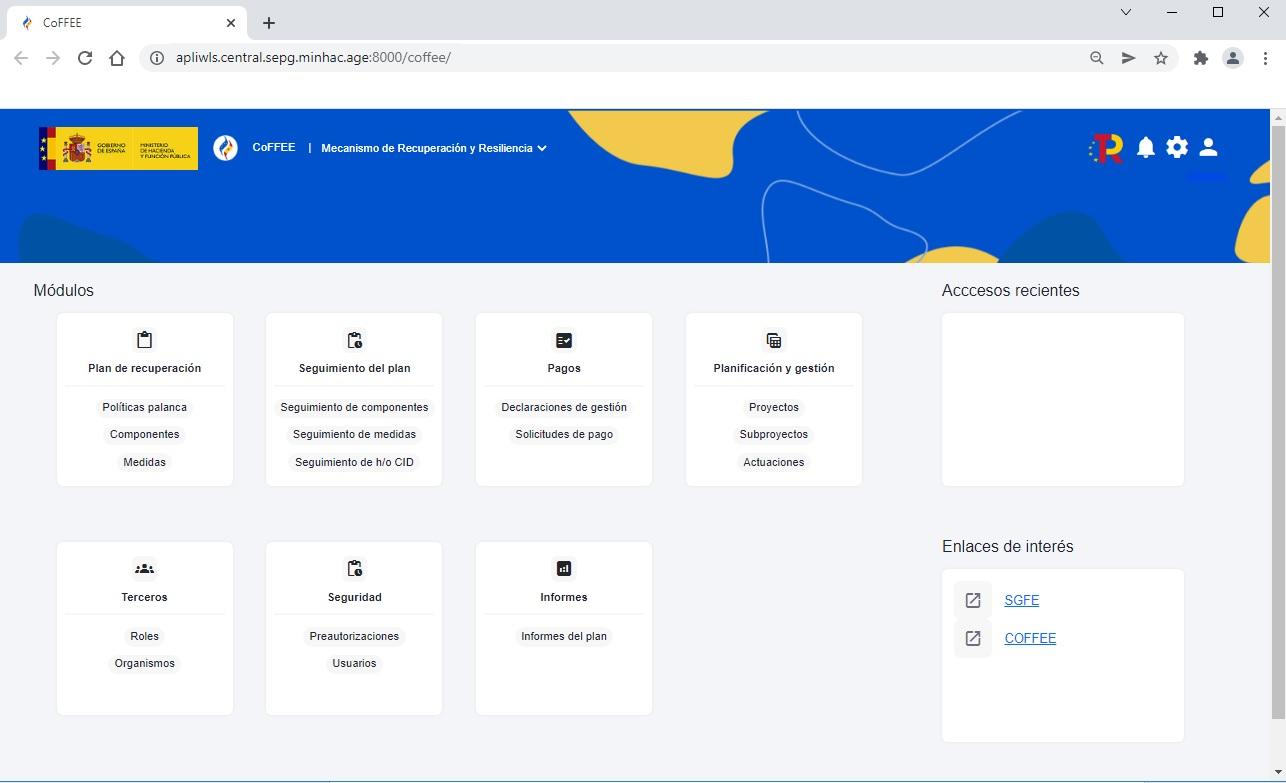Click the Seguimiento de medidas menu entry
This screenshot has height=783, width=1286.
click(354, 434)
